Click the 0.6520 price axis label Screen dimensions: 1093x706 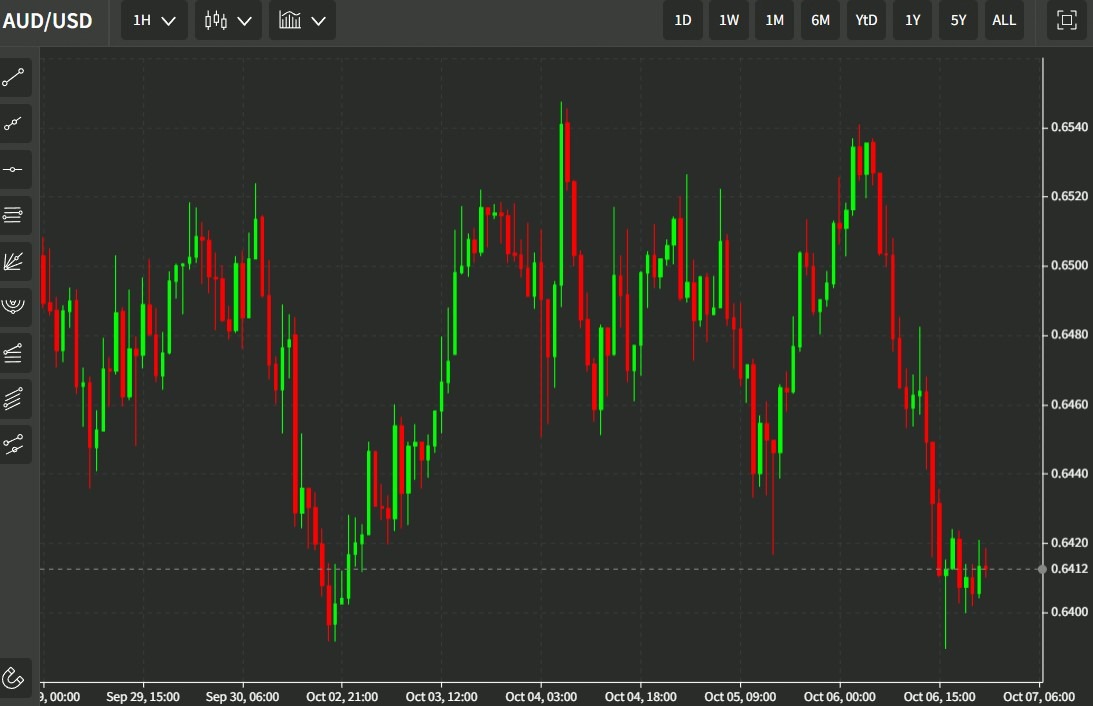[x=1069, y=196]
